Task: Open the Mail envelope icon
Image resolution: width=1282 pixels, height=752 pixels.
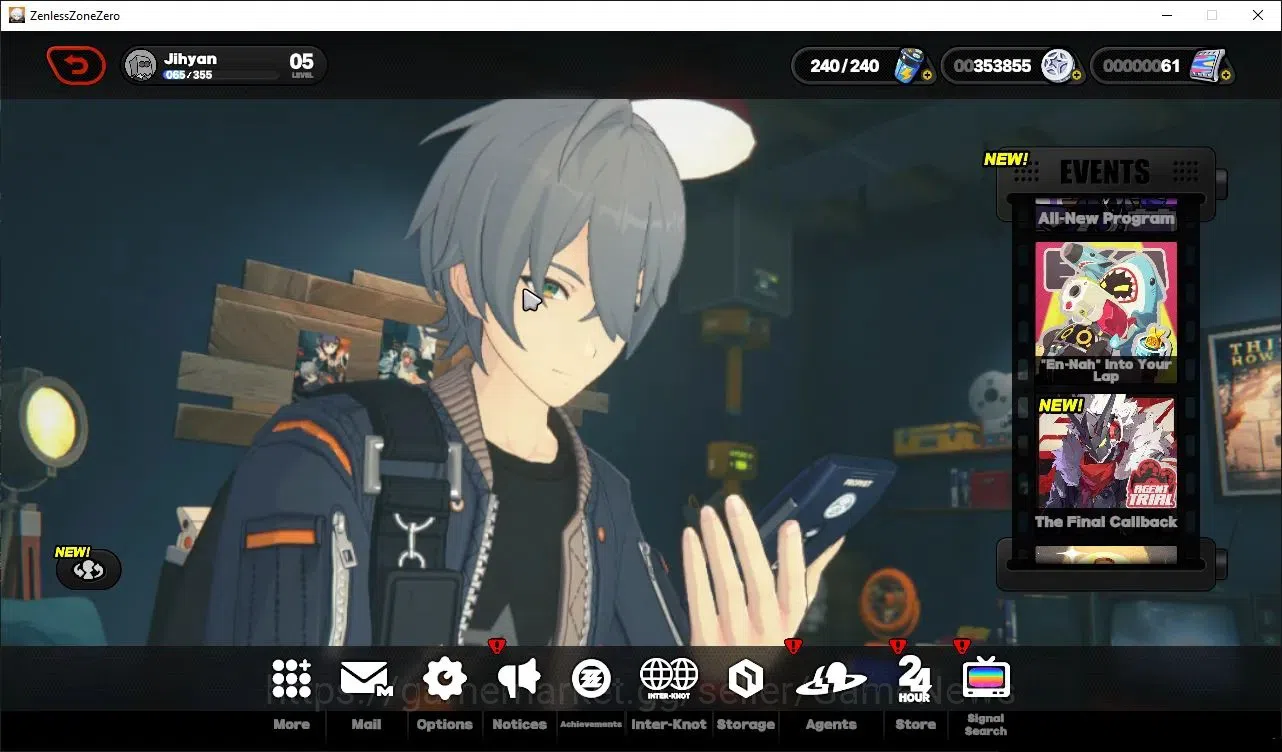Action: click(366, 679)
